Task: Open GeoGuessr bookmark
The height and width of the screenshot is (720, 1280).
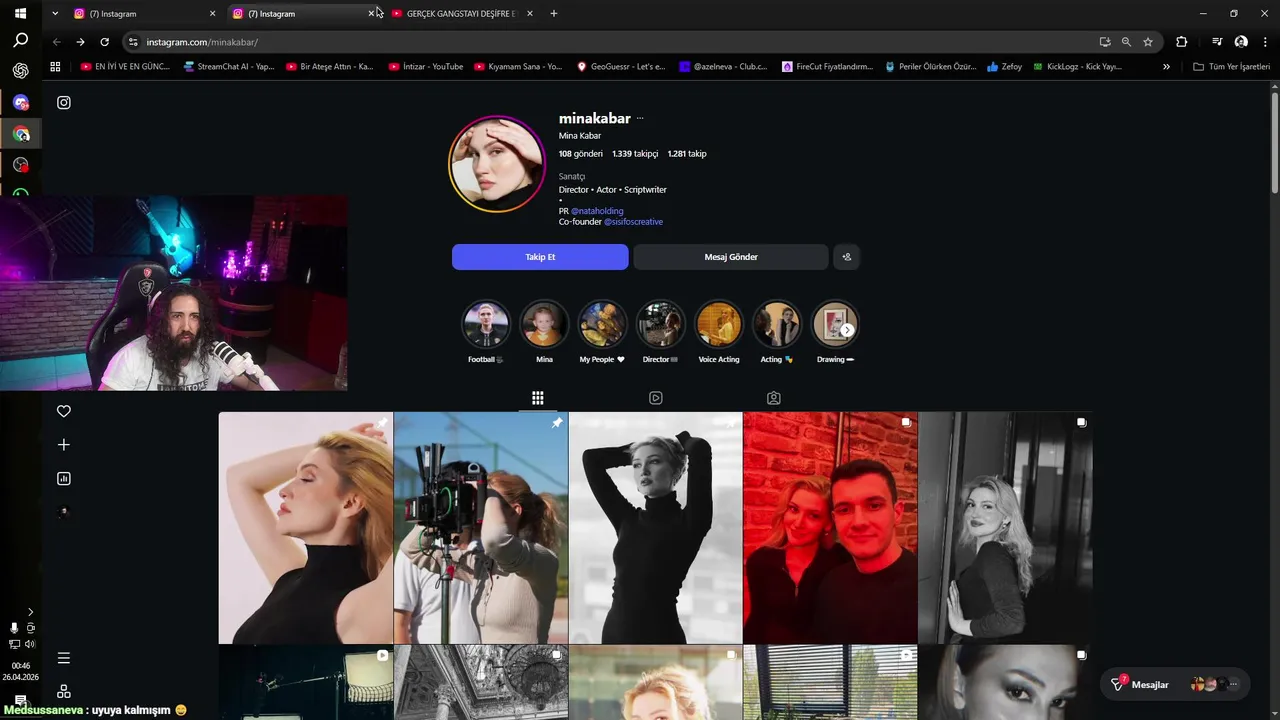Action: pyautogui.click(x=621, y=67)
